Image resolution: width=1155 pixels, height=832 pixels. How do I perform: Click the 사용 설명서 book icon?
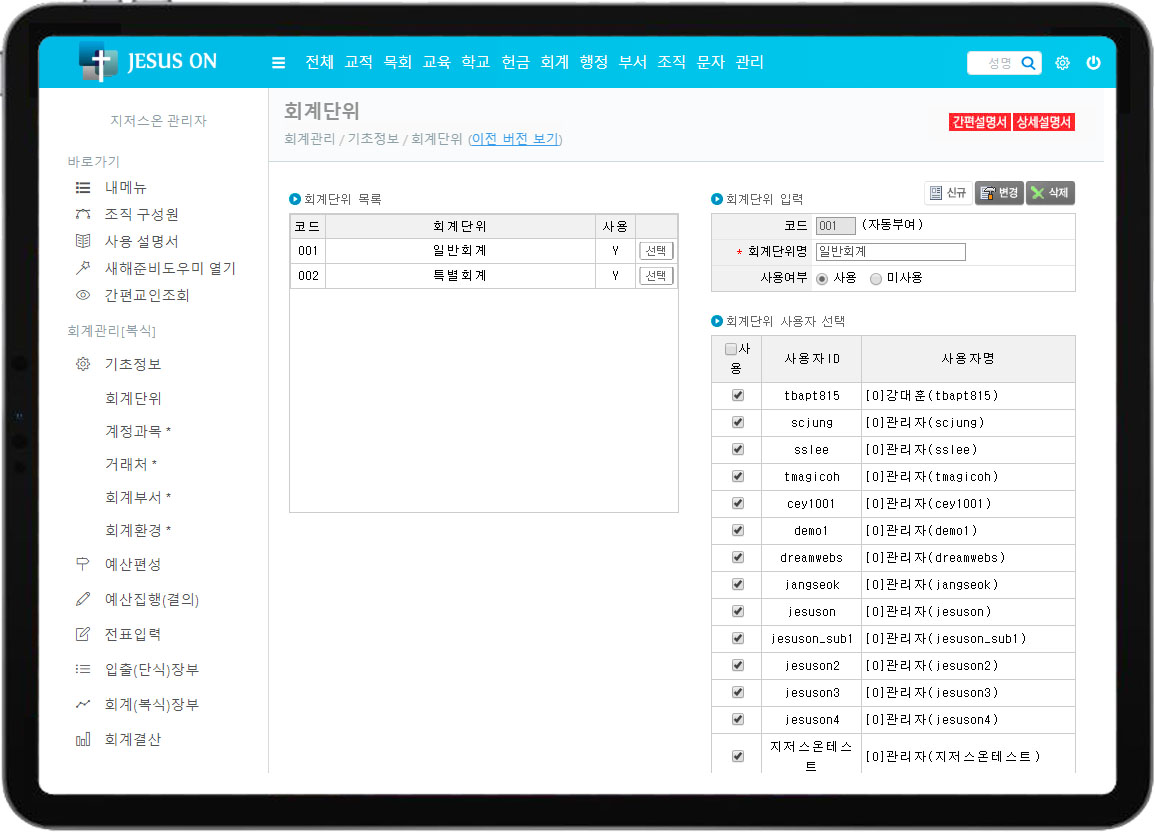[83, 241]
